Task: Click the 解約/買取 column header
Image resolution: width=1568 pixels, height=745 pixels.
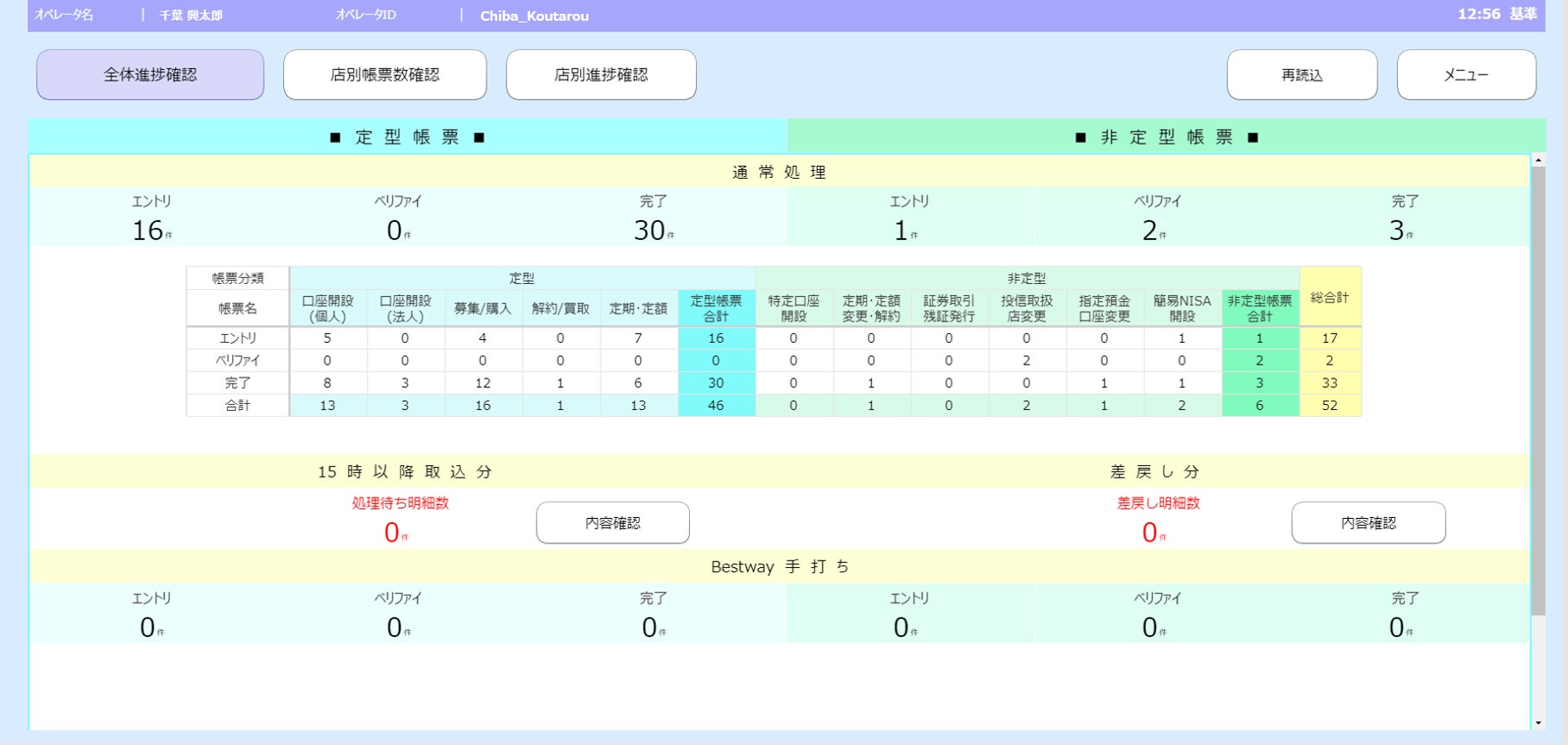Action: click(561, 308)
